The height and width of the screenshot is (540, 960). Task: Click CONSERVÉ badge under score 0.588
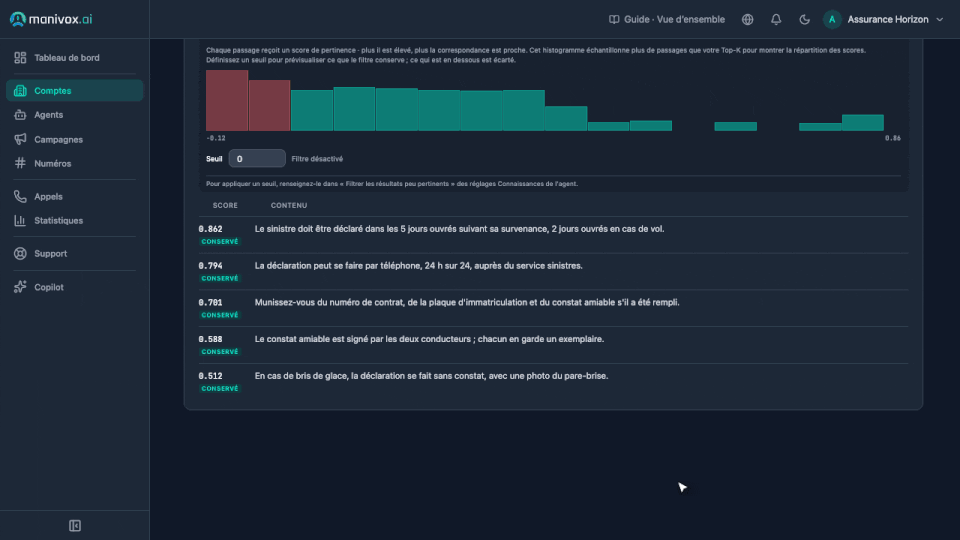click(220, 352)
